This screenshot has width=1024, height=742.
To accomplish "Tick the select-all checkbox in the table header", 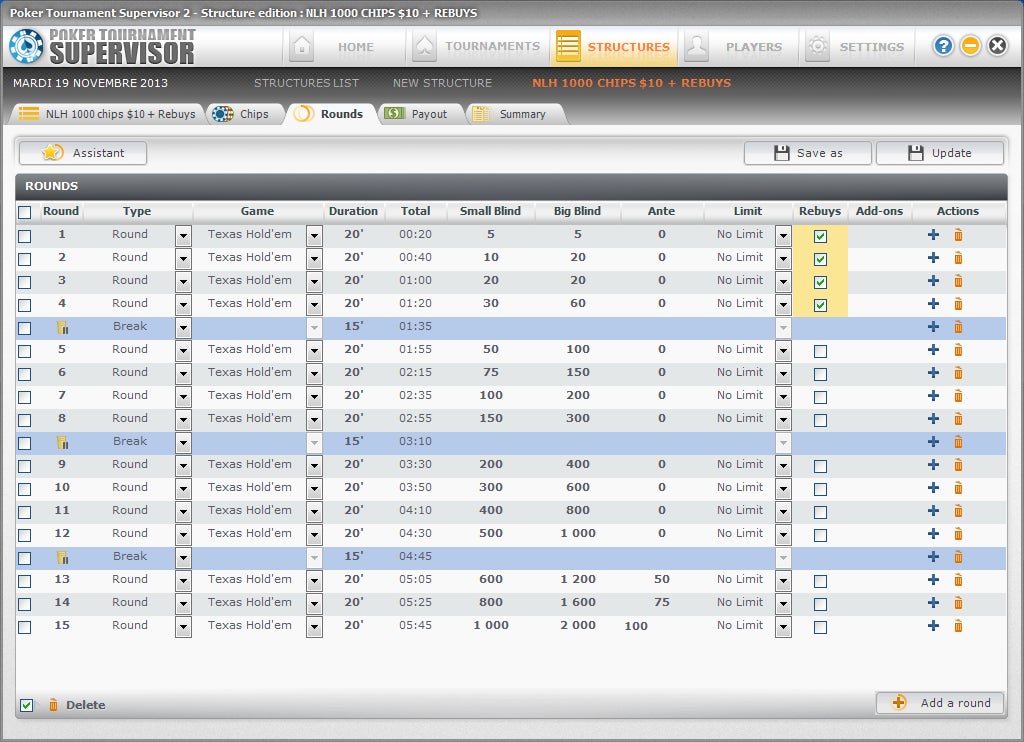I will [25, 212].
